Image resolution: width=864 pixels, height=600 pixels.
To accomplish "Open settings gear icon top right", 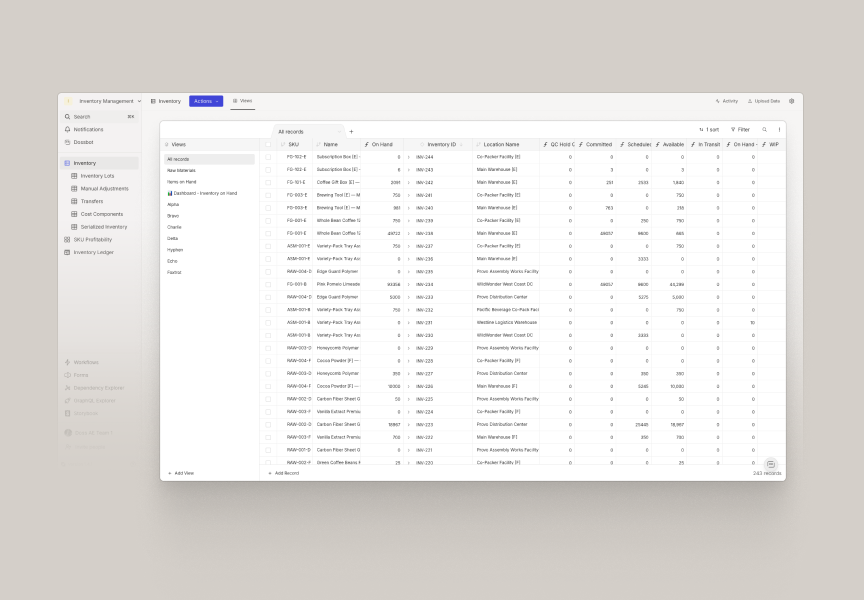I will (792, 101).
